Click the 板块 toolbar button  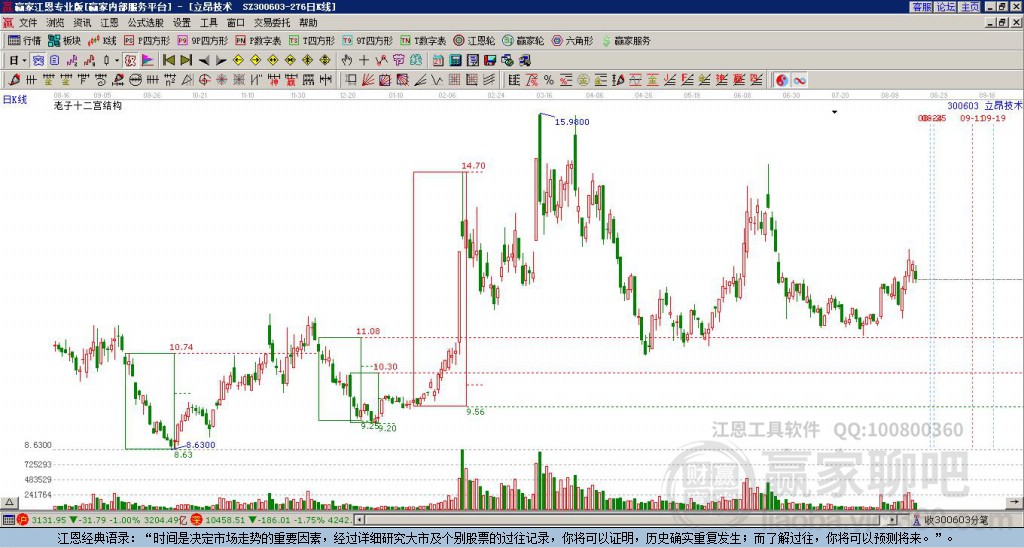pos(65,40)
